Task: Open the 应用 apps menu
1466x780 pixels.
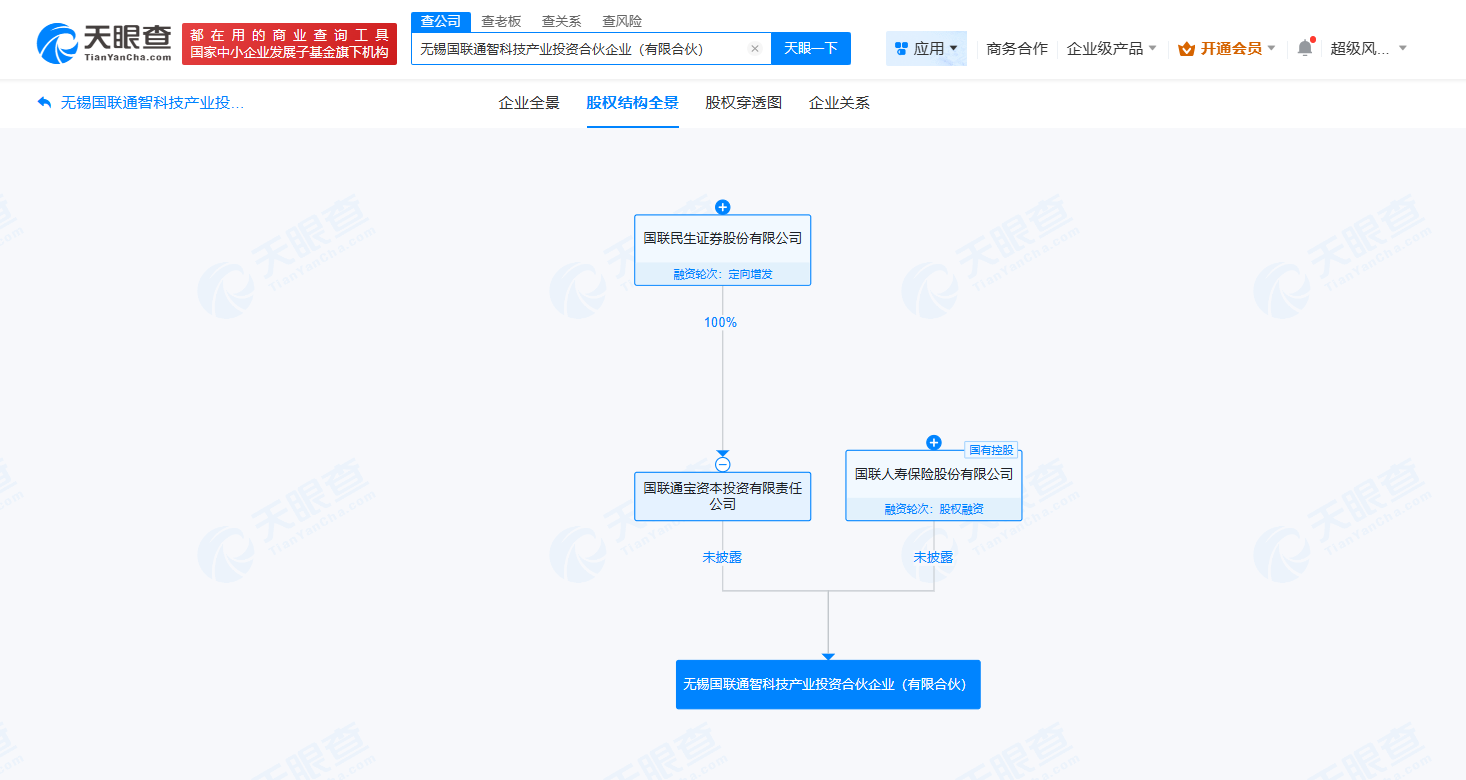Action: [x=925, y=48]
